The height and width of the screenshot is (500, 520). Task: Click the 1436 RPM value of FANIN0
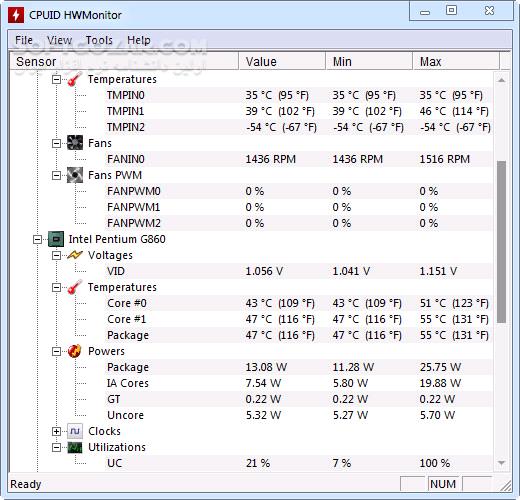click(x=271, y=159)
